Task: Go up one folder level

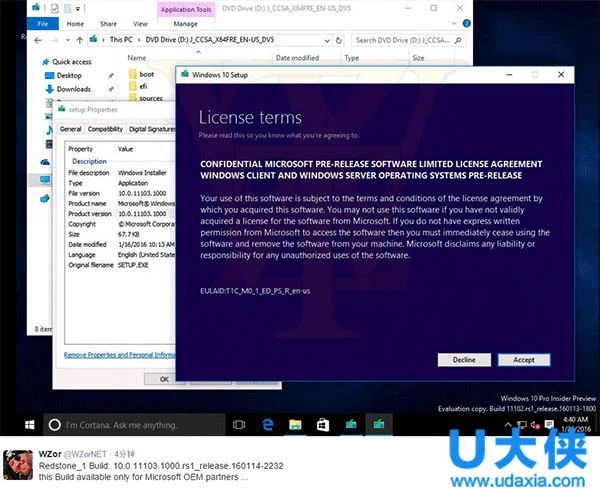Action: click(x=80, y=40)
